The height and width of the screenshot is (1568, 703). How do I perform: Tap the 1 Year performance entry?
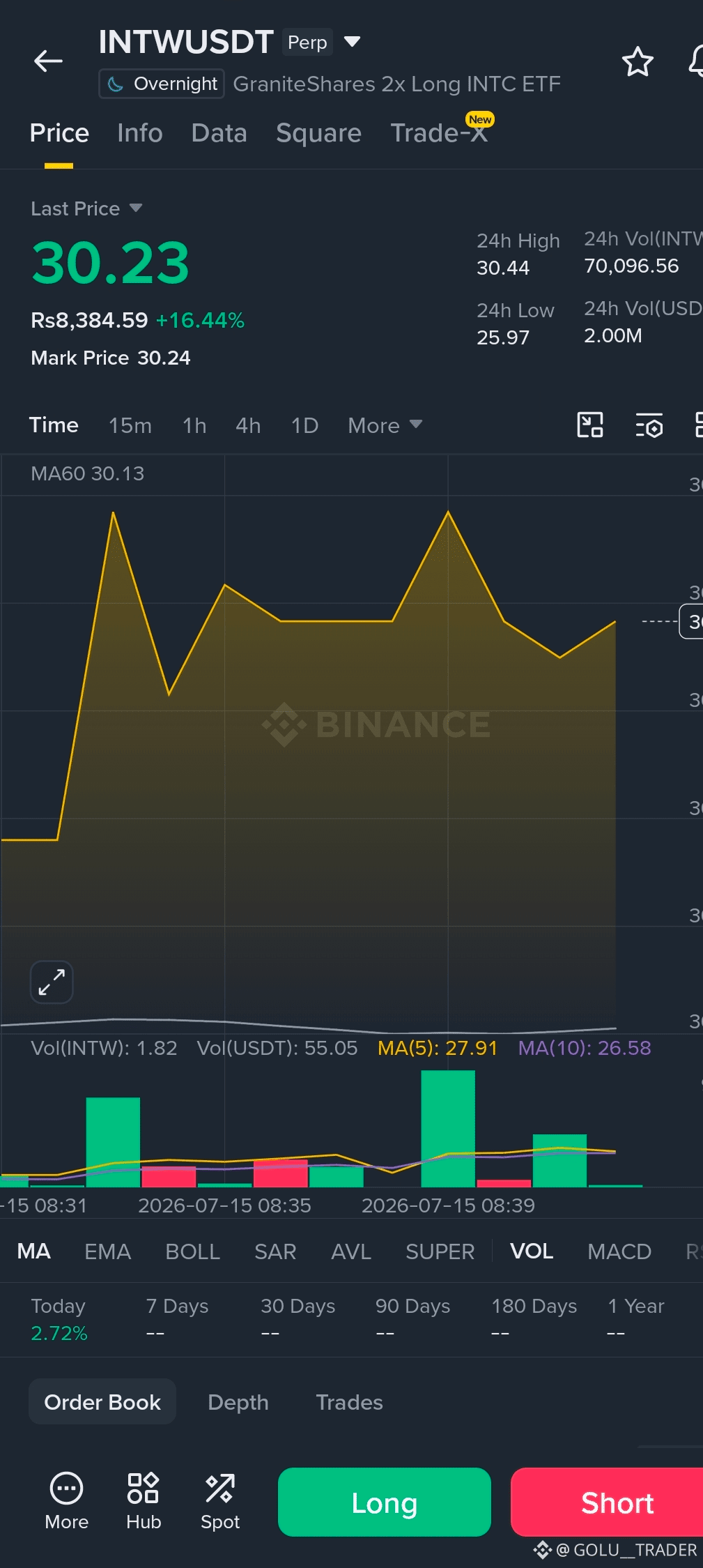pyautogui.click(x=635, y=1318)
